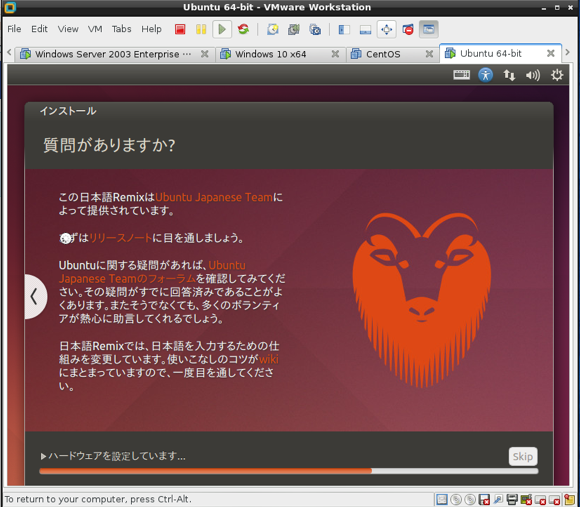Image resolution: width=580 pixels, height=507 pixels.
Task: Click the Restart guest toolbar icon
Action: pos(243,29)
